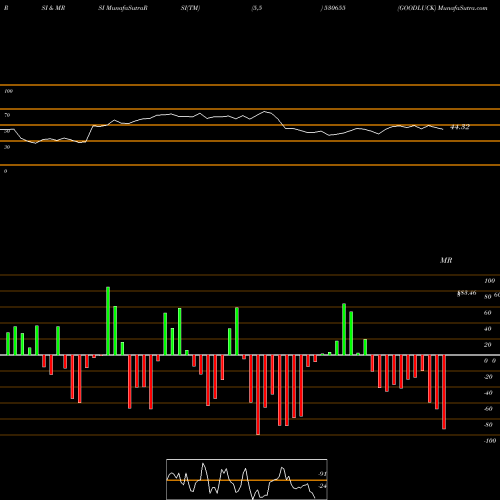Image resolution: width=500 pixels, height=500 pixels.
Task: Click the MR axis label 20
Action: click(x=487, y=345)
